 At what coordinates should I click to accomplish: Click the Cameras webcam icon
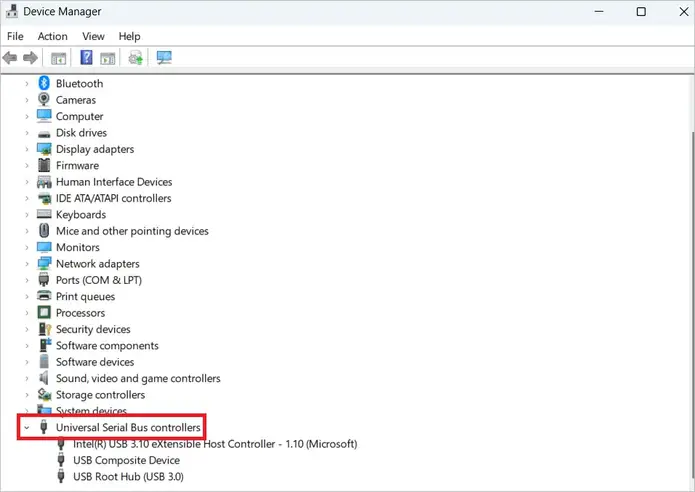coord(44,99)
